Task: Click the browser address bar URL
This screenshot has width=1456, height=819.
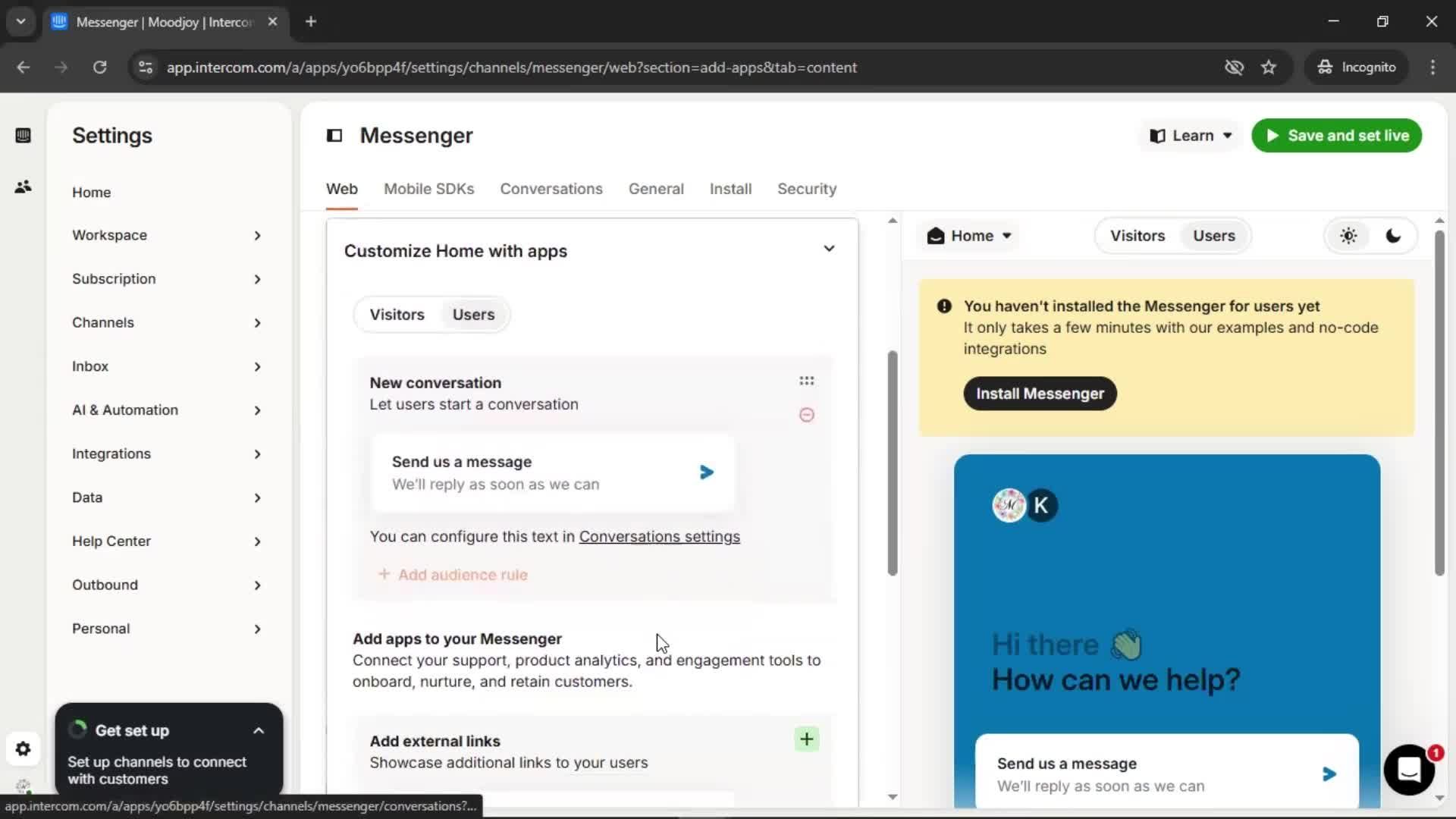Action: tap(512, 67)
